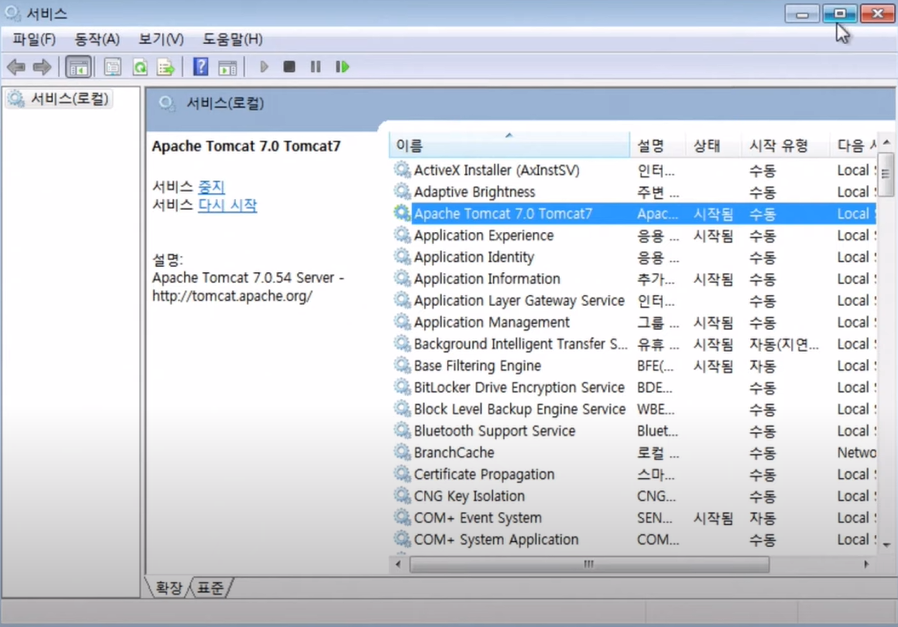Click the 다시 시작 service link

(227, 205)
